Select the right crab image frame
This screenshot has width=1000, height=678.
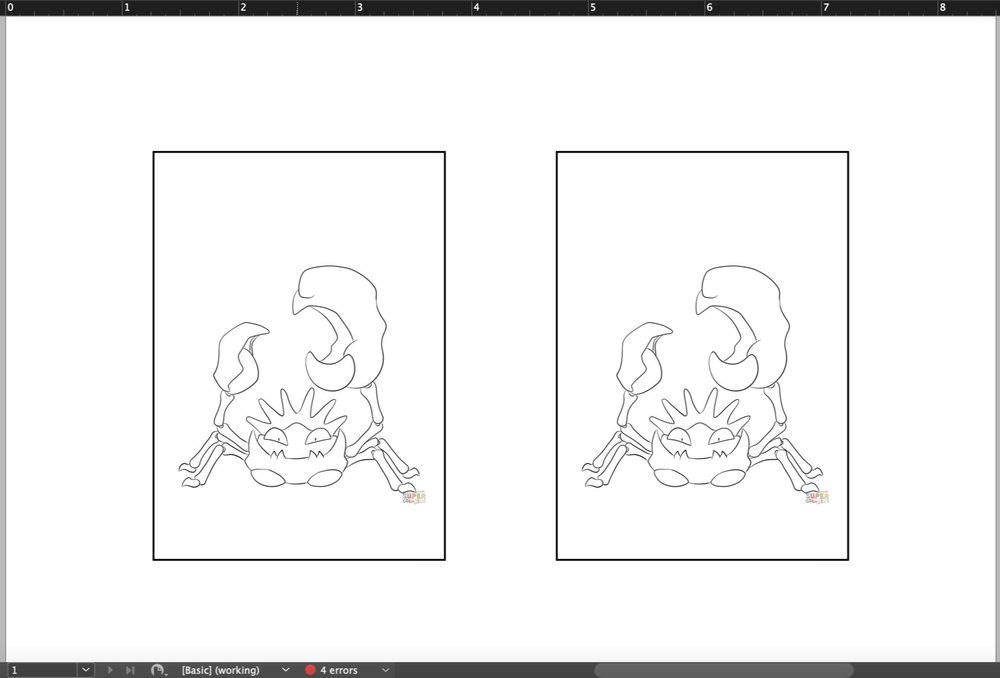click(x=702, y=356)
